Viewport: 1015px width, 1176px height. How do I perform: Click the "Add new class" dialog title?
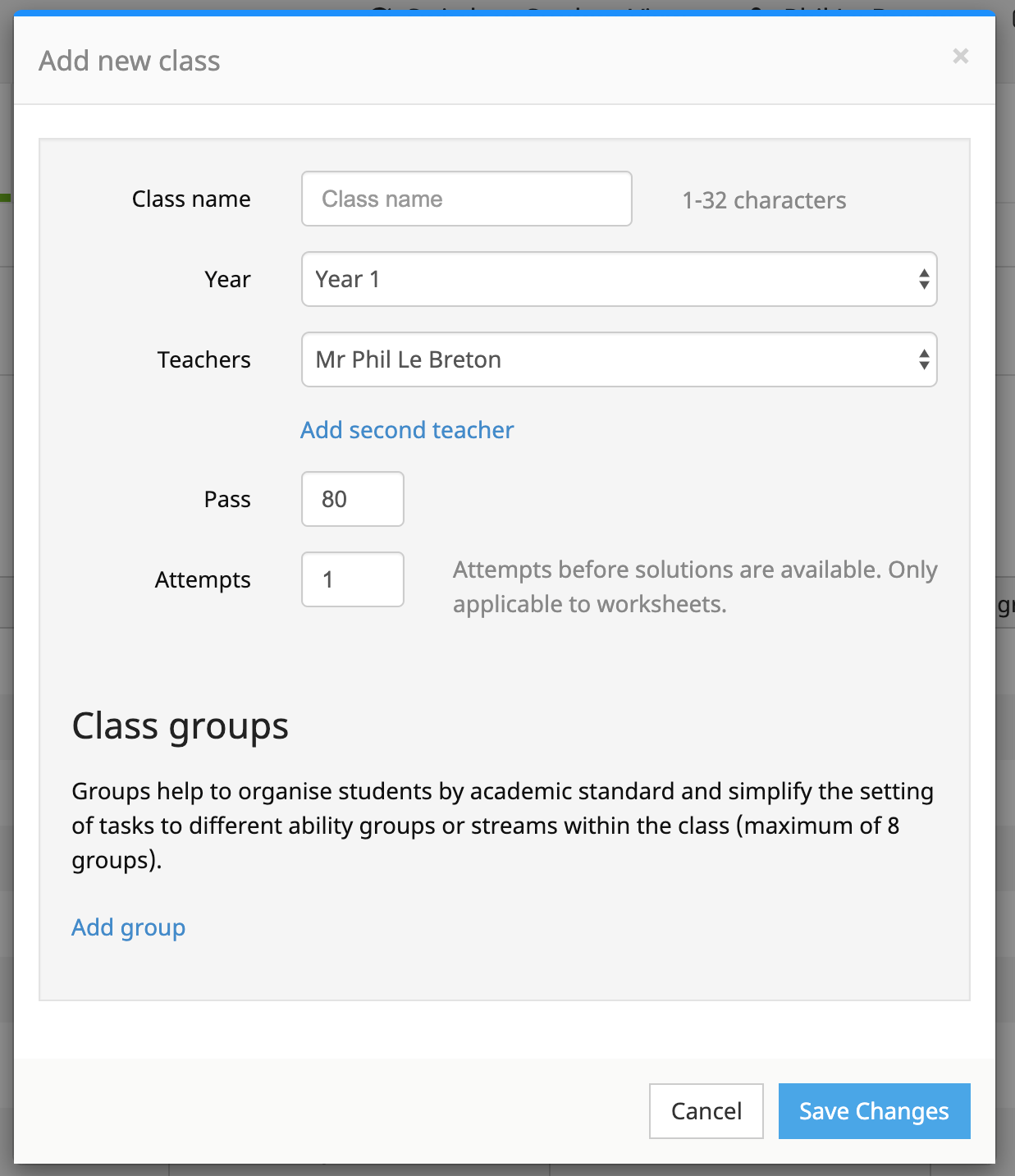click(x=130, y=61)
